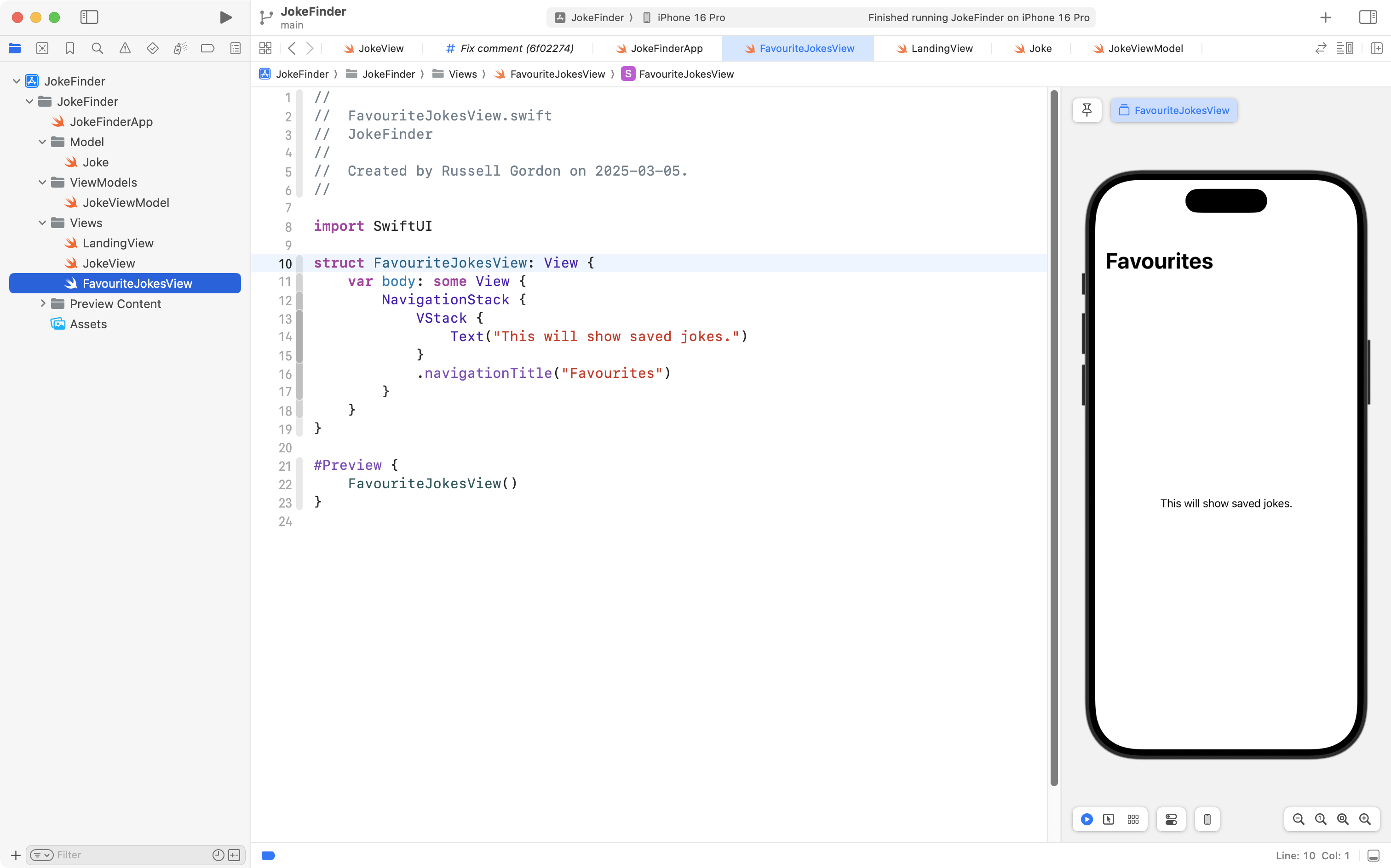Toggle the inspector panel on the right
The height and width of the screenshot is (868, 1391).
pos(1368,17)
